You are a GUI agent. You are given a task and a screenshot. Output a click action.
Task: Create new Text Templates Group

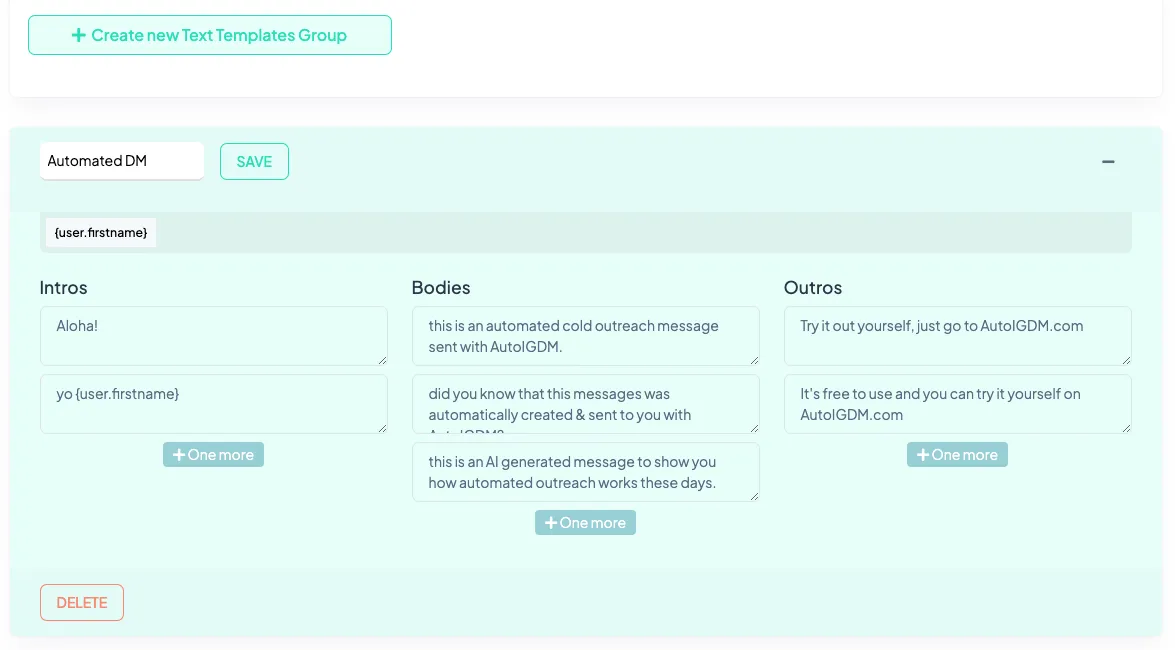(209, 35)
